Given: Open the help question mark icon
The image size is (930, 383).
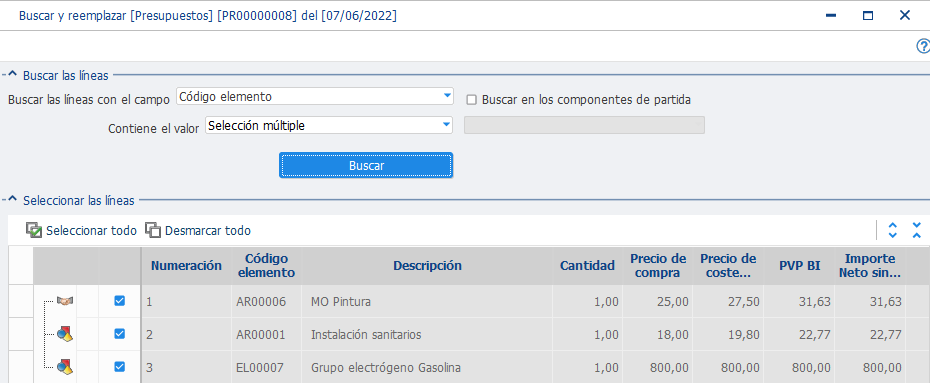Looking at the screenshot, I should (923, 46).
